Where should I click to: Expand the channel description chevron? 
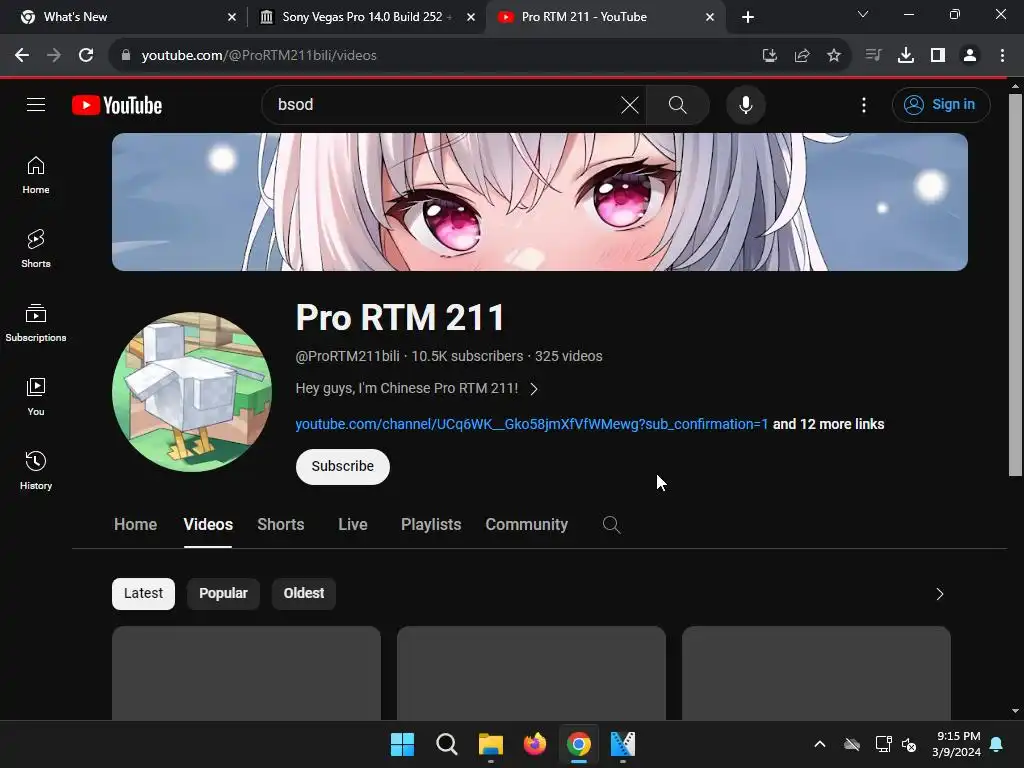coord(534,389)
